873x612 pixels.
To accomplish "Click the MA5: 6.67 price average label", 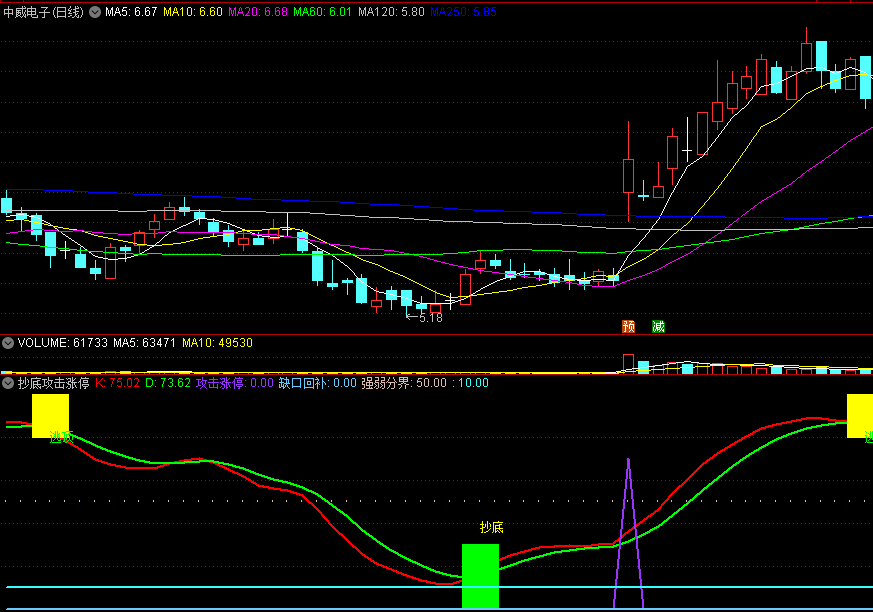I will pos(131,12).
